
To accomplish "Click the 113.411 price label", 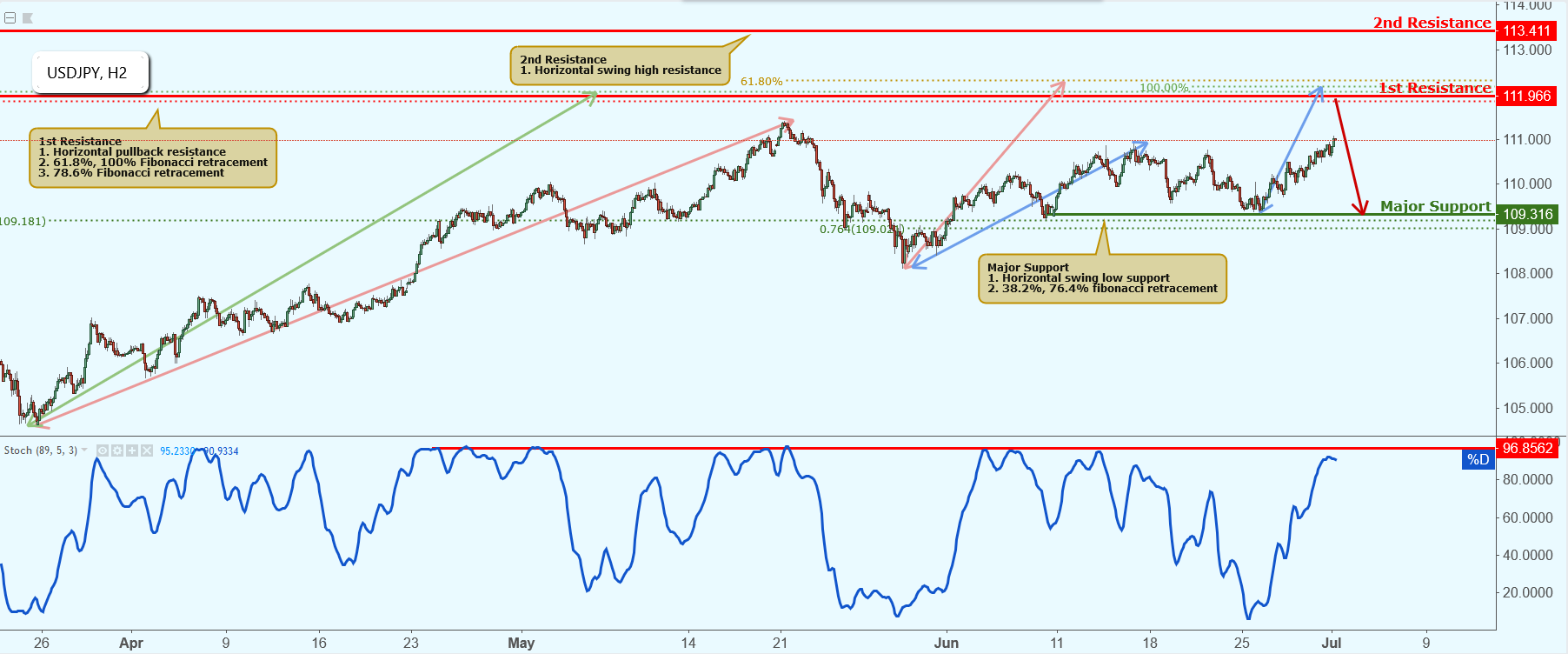I will coord(1527,30).
